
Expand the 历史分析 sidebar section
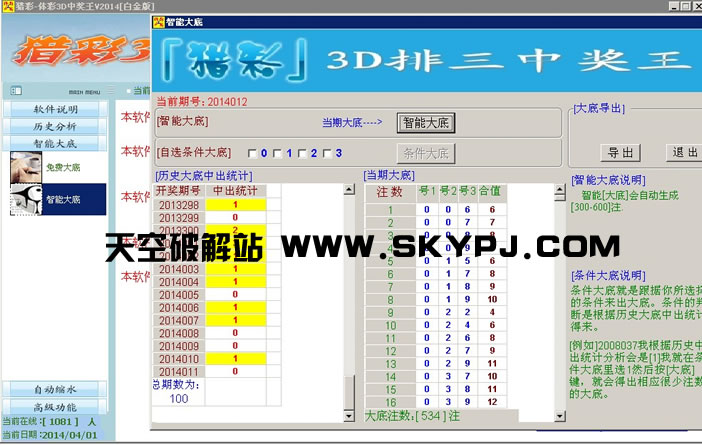click(55, 126)
